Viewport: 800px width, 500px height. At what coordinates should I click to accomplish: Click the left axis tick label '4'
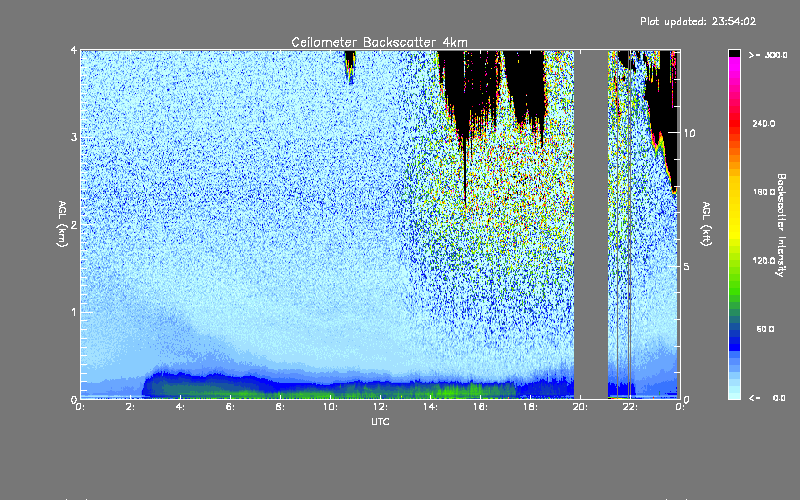[74, 50]
